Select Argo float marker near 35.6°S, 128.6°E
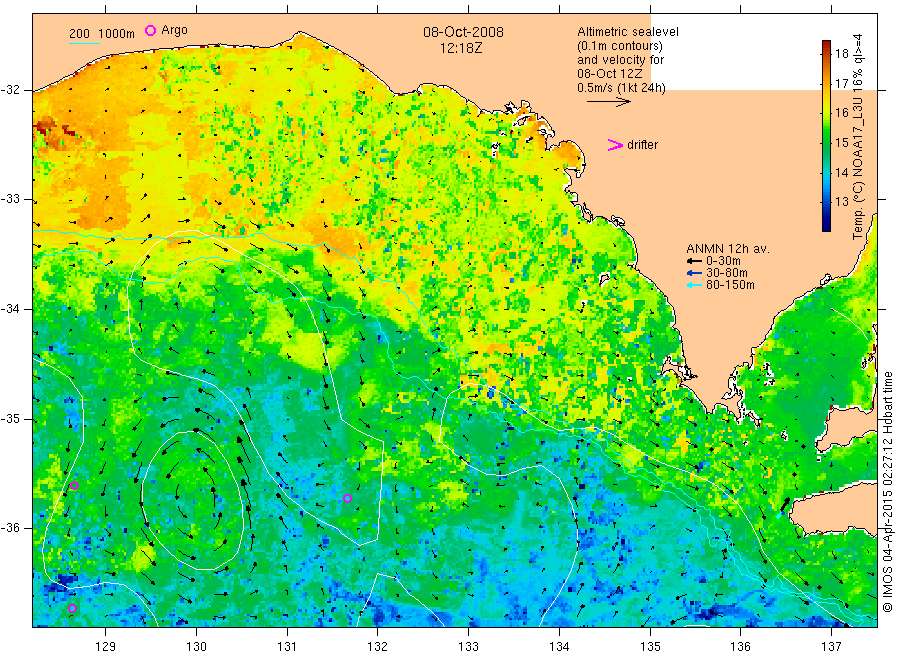900x660 pixels. pyautogui.click(x=74, y=486)
